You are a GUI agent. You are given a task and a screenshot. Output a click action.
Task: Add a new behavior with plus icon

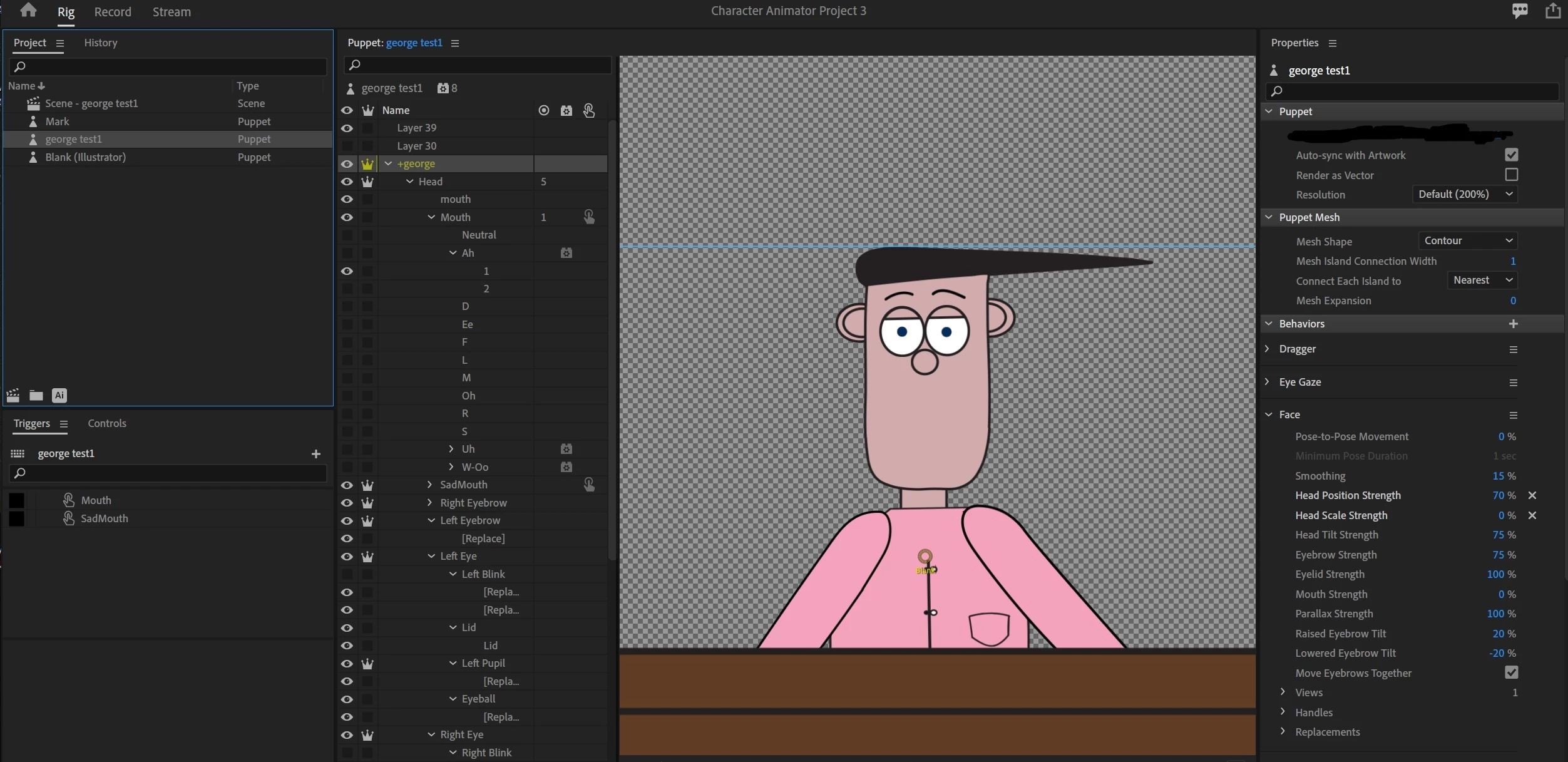[x=1513, y=324]
